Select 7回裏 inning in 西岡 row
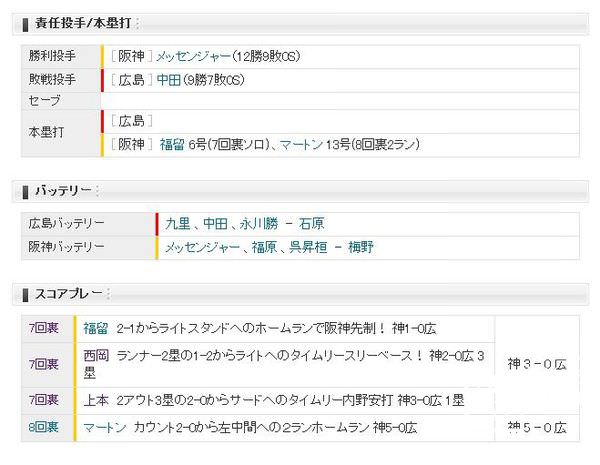Screen dimensions: 600x465 click(44, 364)
